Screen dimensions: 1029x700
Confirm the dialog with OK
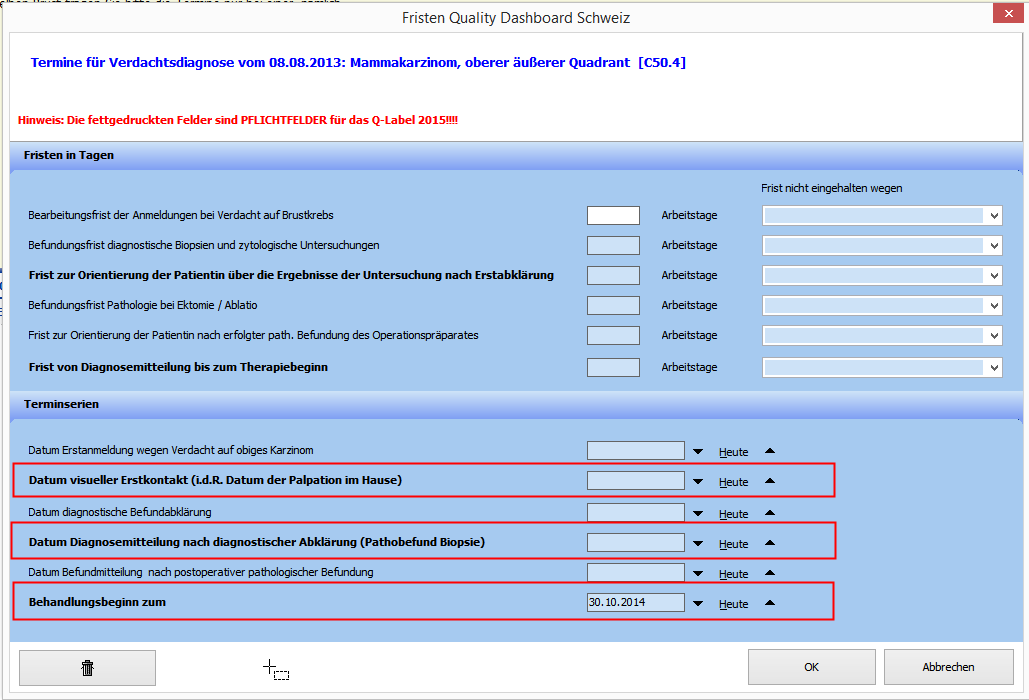(x=812, y=667)
